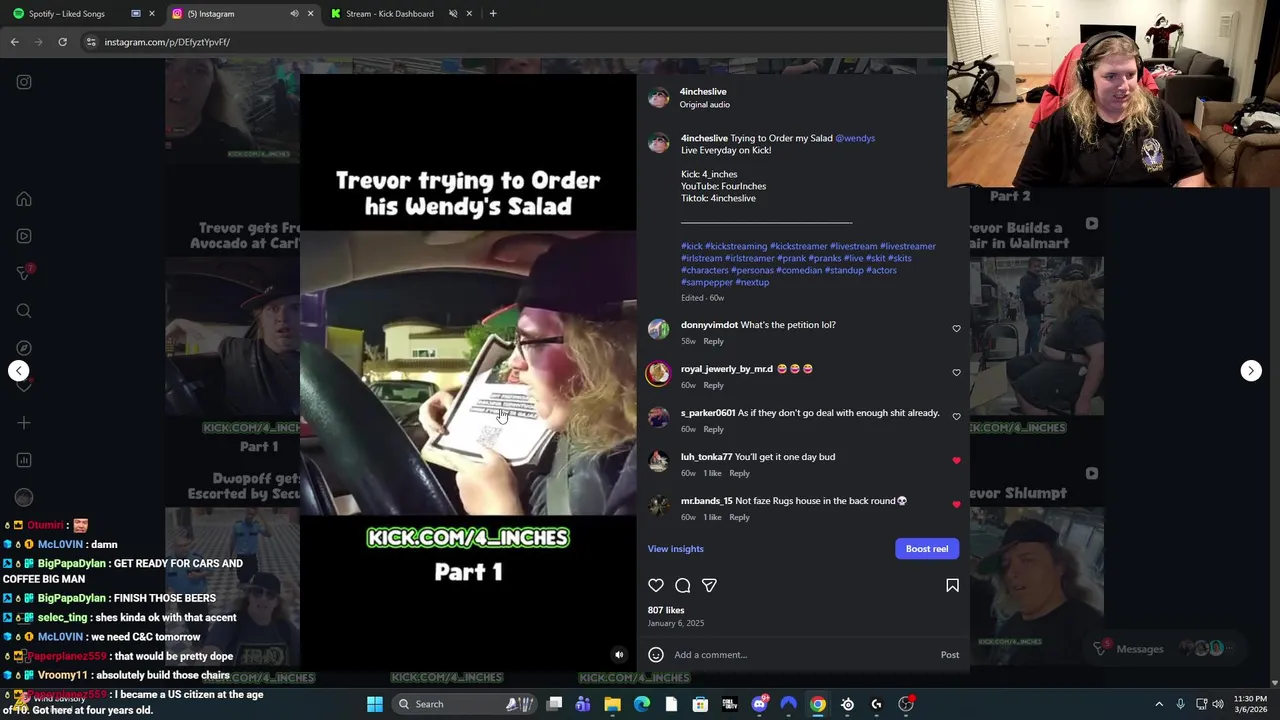Toggle reel audio mute button
Image resolution: width=1280 pixels, height=720 pixels.
(x=619, y=655)
